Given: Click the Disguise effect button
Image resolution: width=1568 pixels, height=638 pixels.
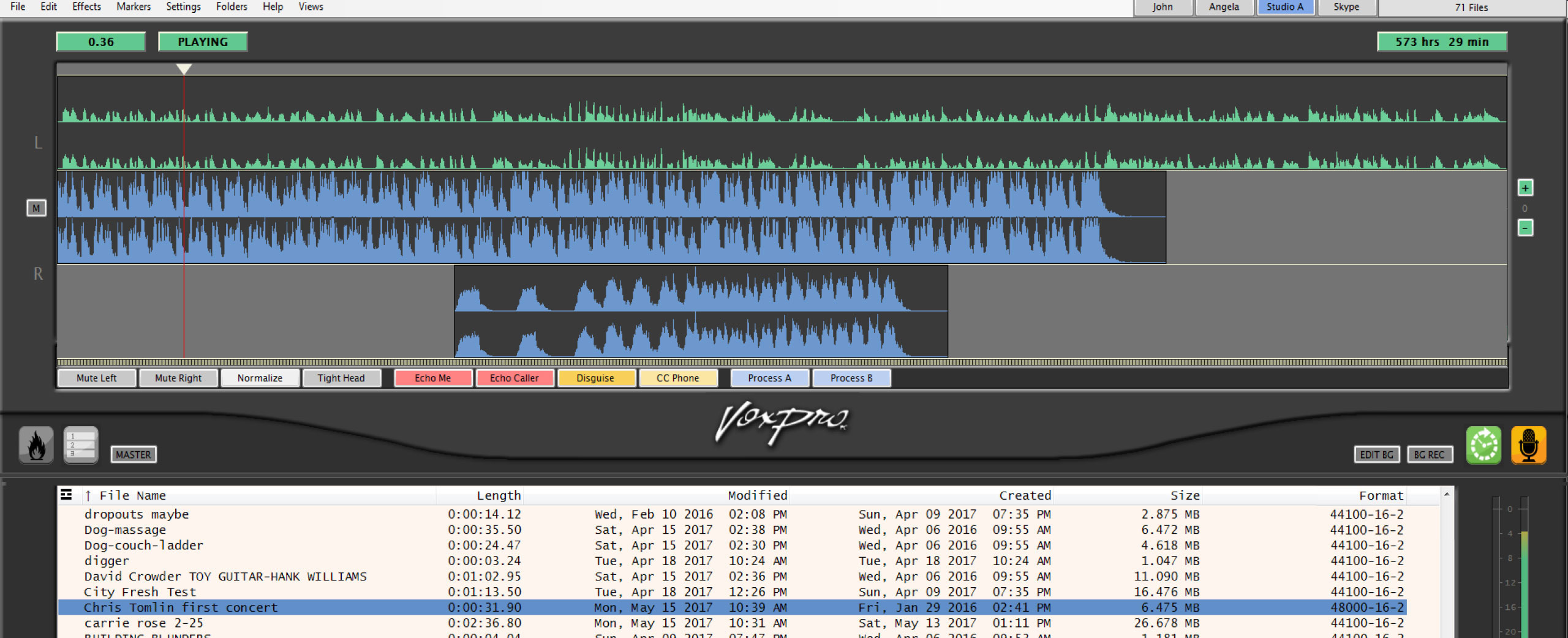Looking at the screenshot, I should tap(595, 378).
